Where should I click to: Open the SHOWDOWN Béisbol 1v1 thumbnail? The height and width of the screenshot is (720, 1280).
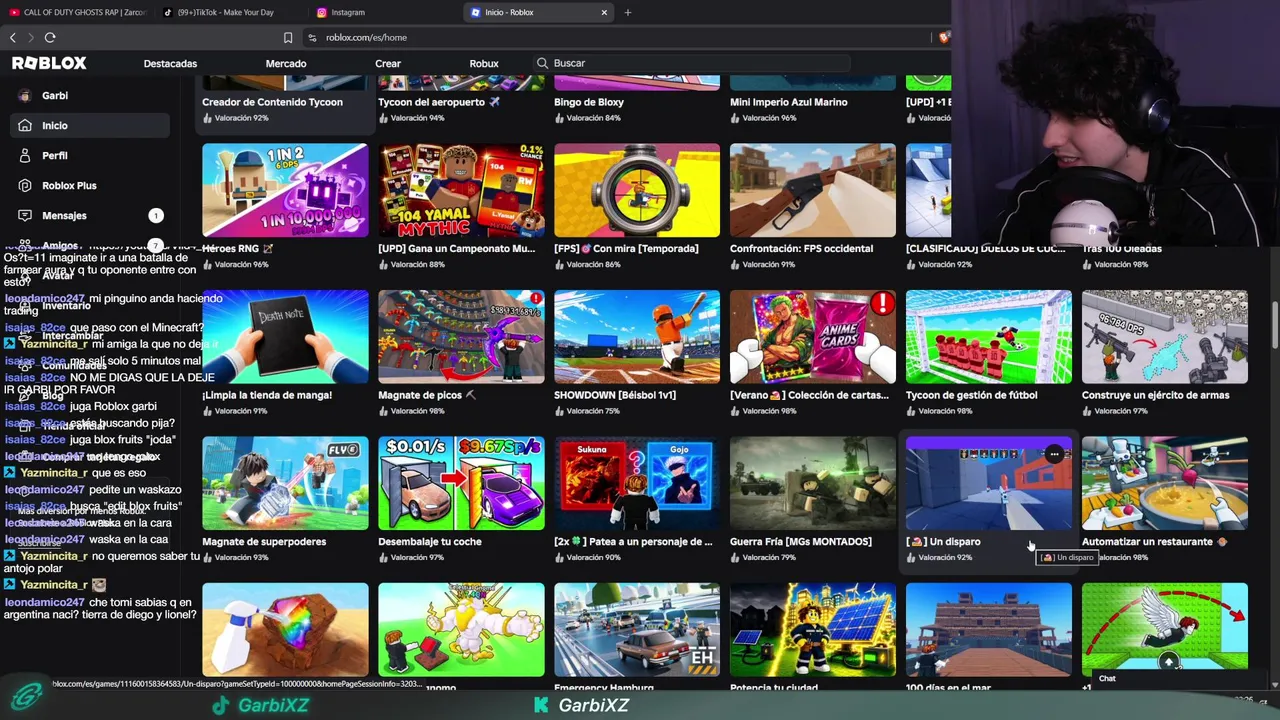(637, 337)
